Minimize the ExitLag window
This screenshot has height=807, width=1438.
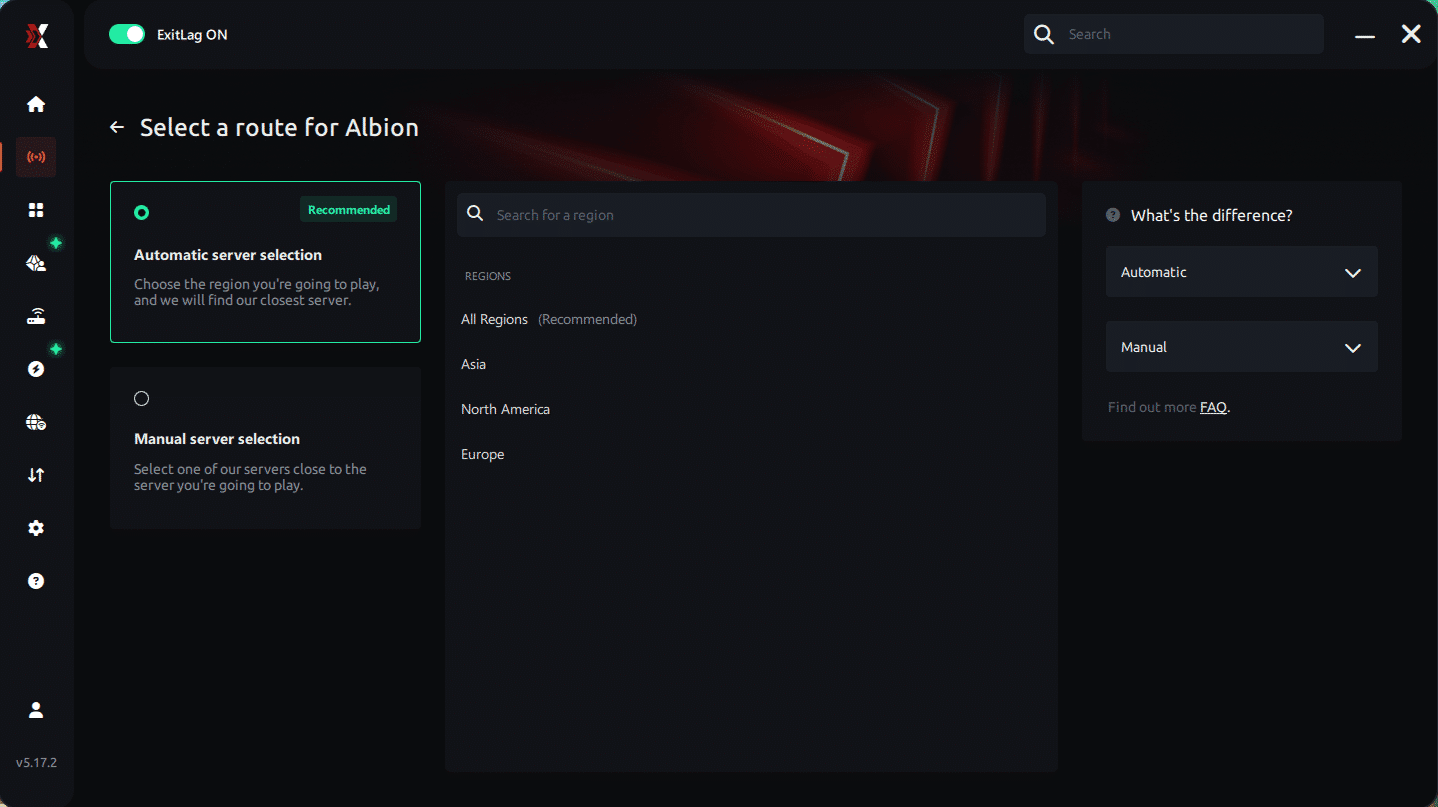(x=1365, y=35)
